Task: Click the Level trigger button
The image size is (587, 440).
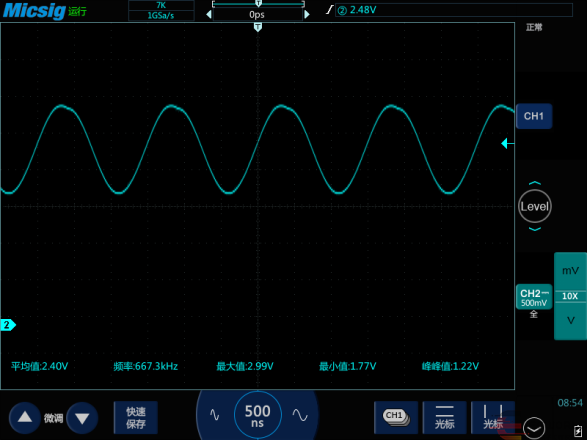Action: (535, 206)
